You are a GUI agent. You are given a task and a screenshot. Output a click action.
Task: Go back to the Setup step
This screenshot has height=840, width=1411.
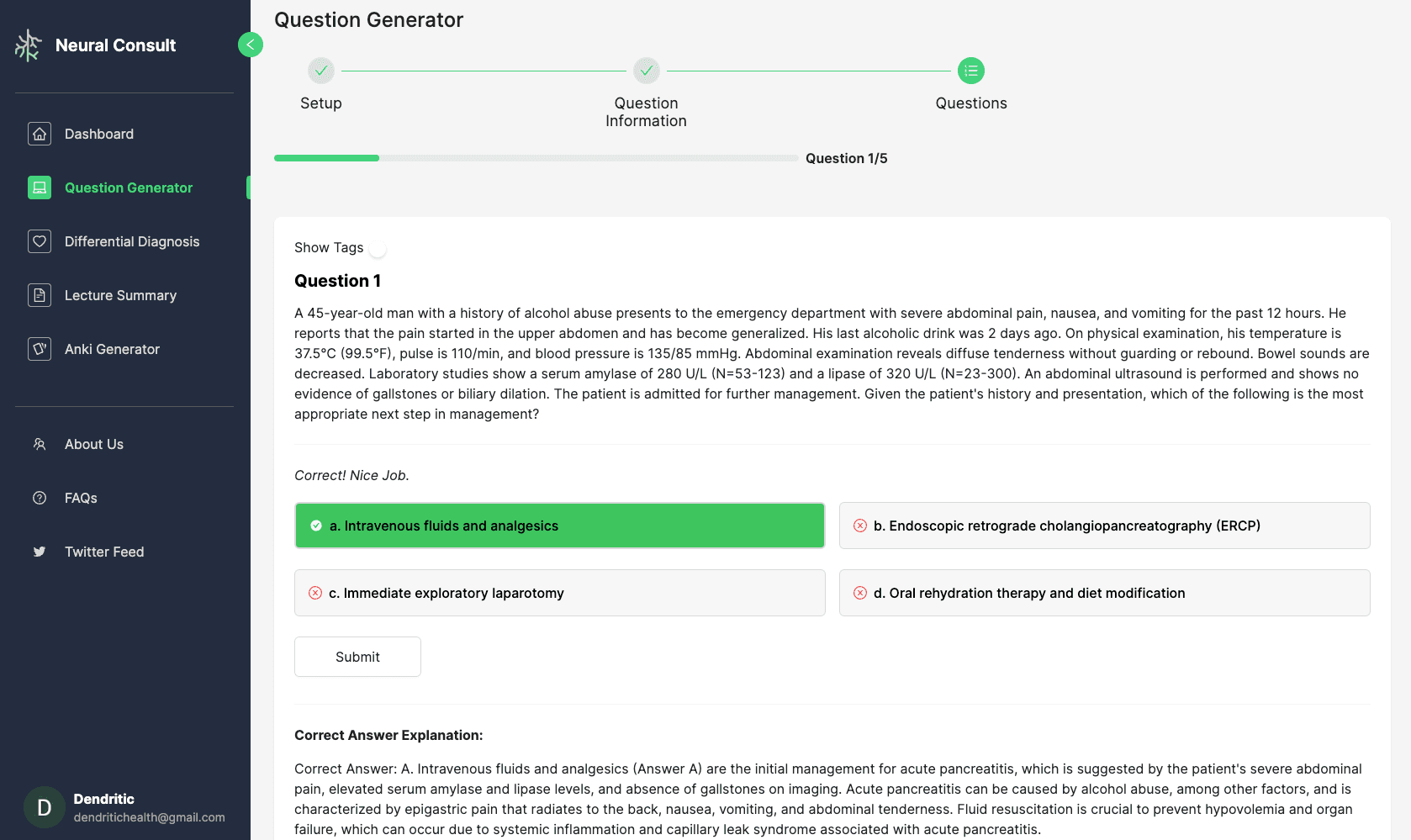pos(321,71)
